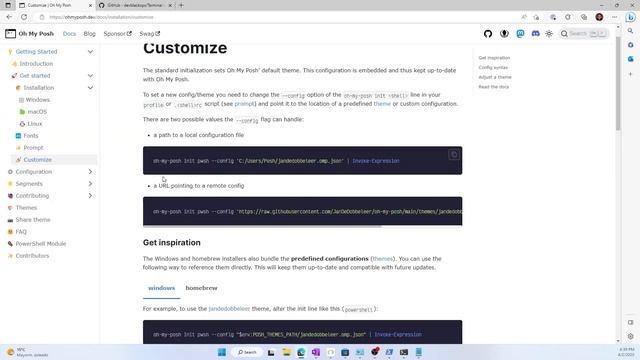Screen dimensions: 640x360
Task: Open the Mastodon icon link in navbar
Action: pos(520,34)
